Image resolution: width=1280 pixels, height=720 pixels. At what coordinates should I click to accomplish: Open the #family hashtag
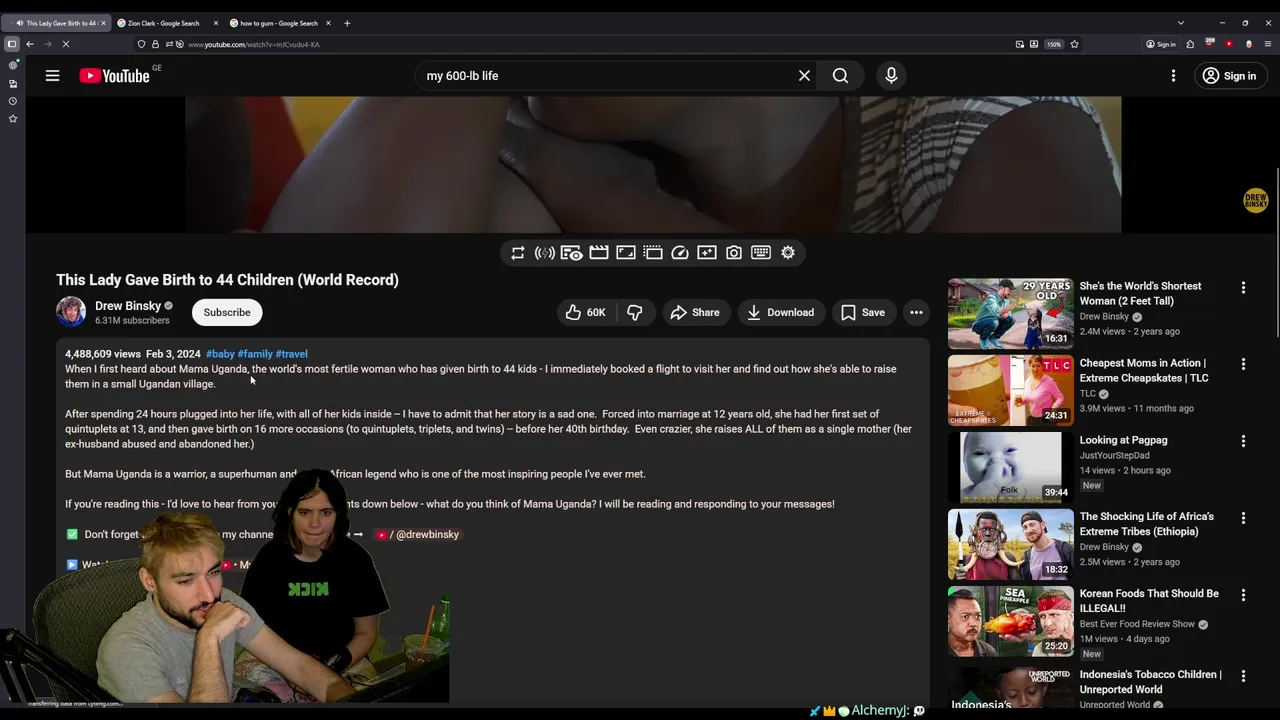point(255,354)
